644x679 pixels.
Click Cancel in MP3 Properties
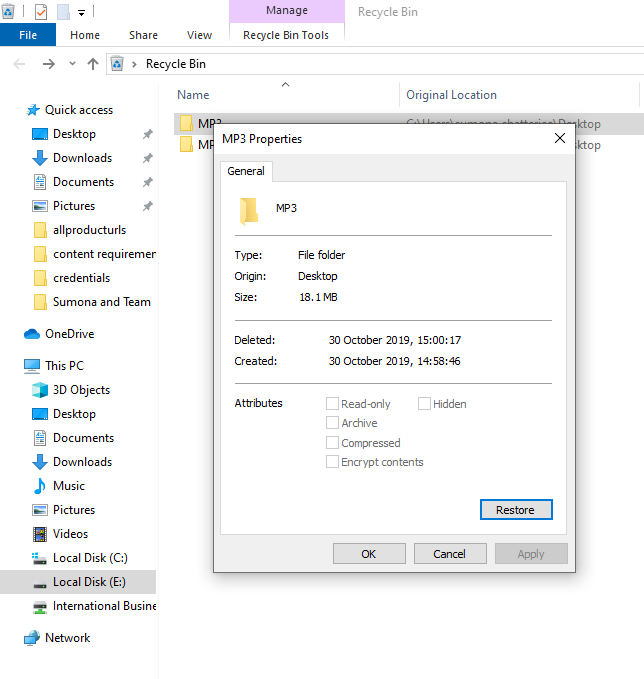coord(450,554)
